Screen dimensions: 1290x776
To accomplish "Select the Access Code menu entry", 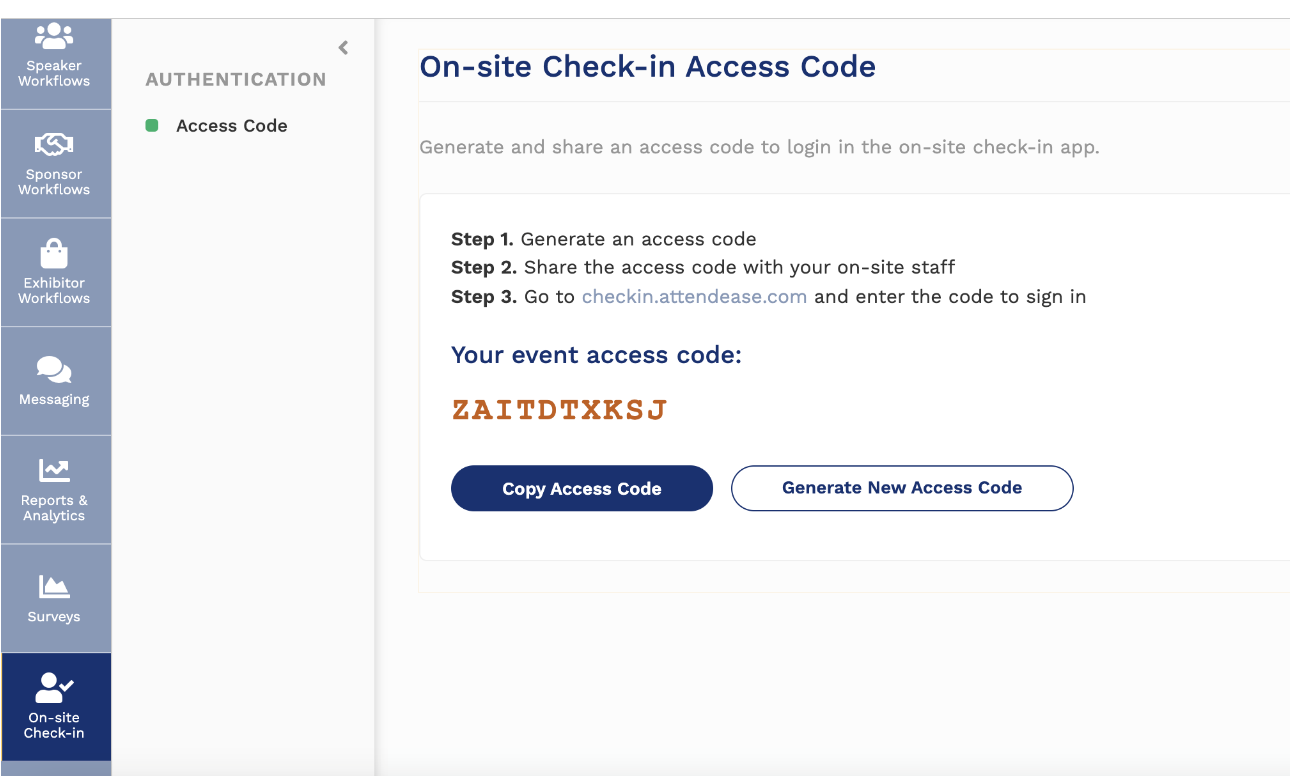I will tap(231, 125).
